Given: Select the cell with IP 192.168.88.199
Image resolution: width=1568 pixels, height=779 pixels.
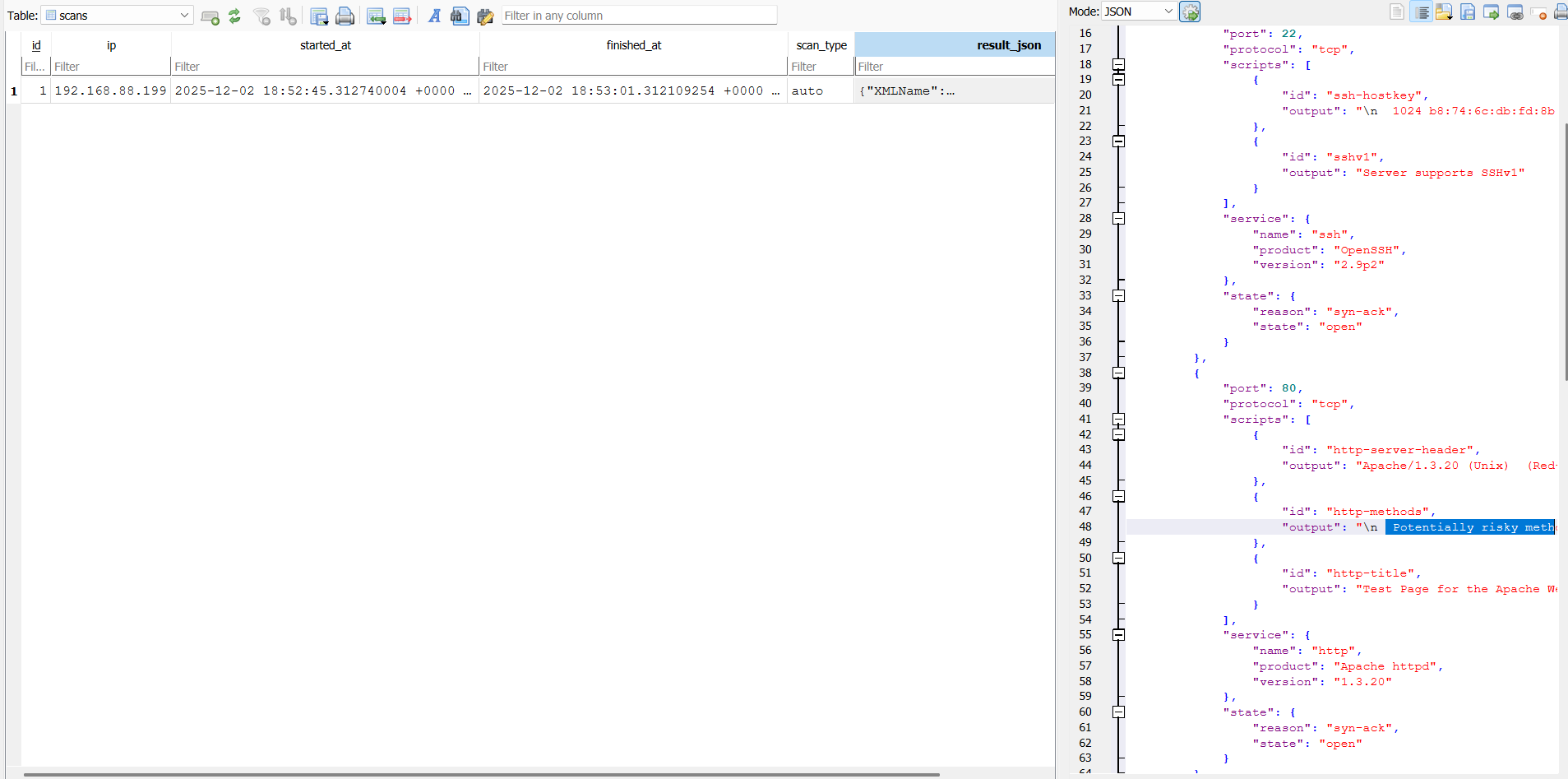Looking at the screenshot, I should [x=111, y=90].
